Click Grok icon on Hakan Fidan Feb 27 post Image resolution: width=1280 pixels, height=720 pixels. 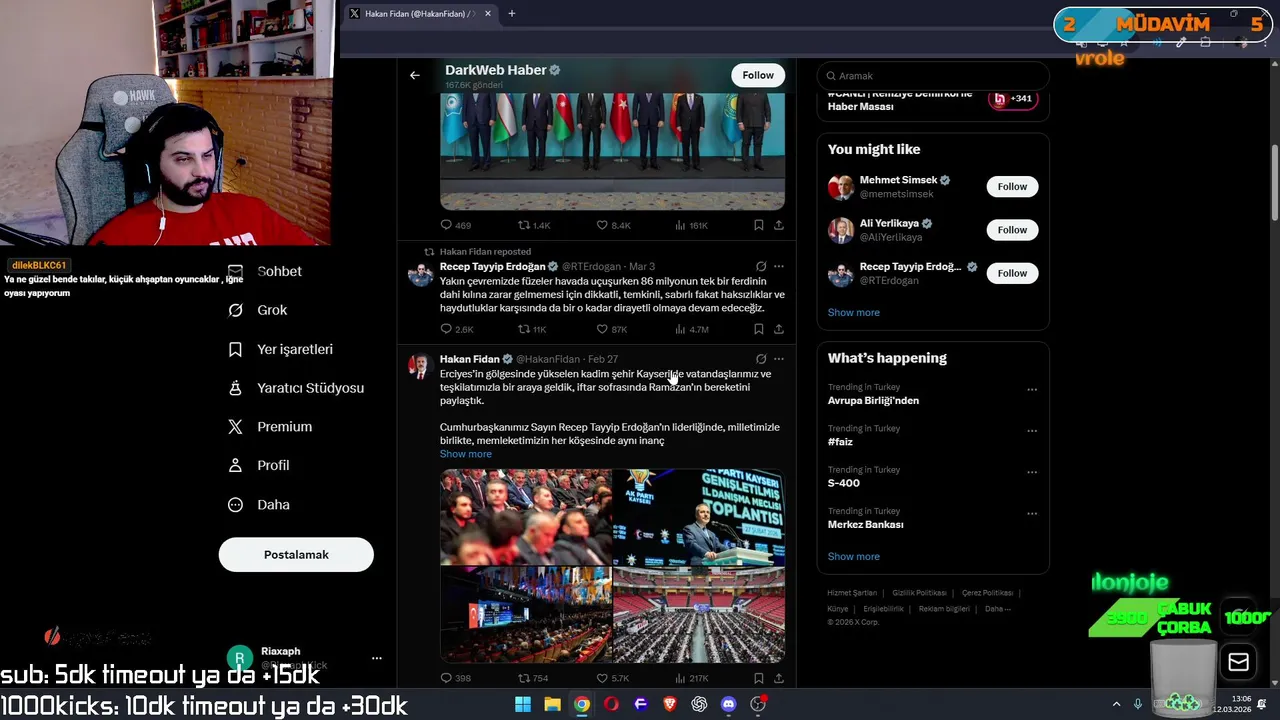point(761,359)
